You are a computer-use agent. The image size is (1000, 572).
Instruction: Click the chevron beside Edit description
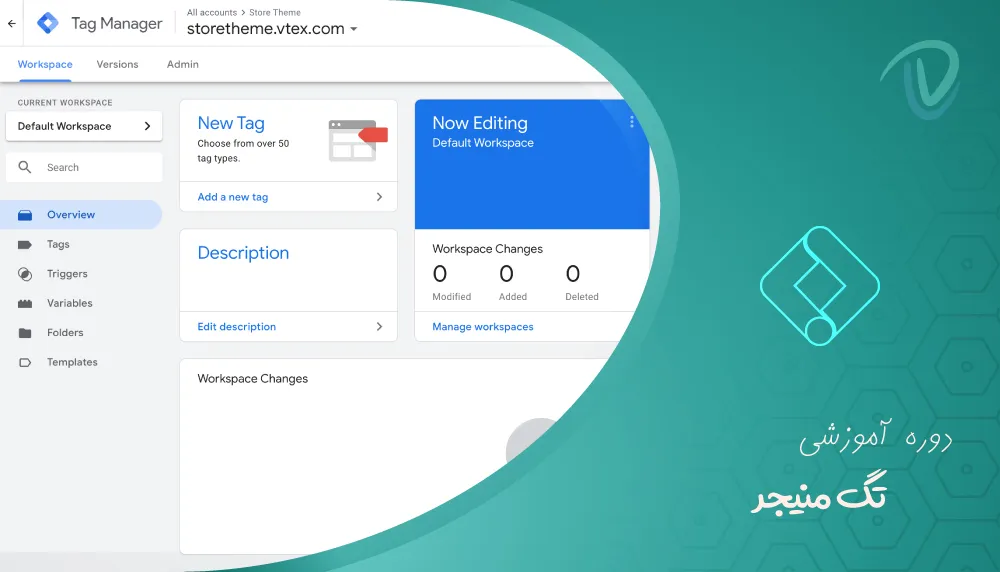[x=379, y=326]
